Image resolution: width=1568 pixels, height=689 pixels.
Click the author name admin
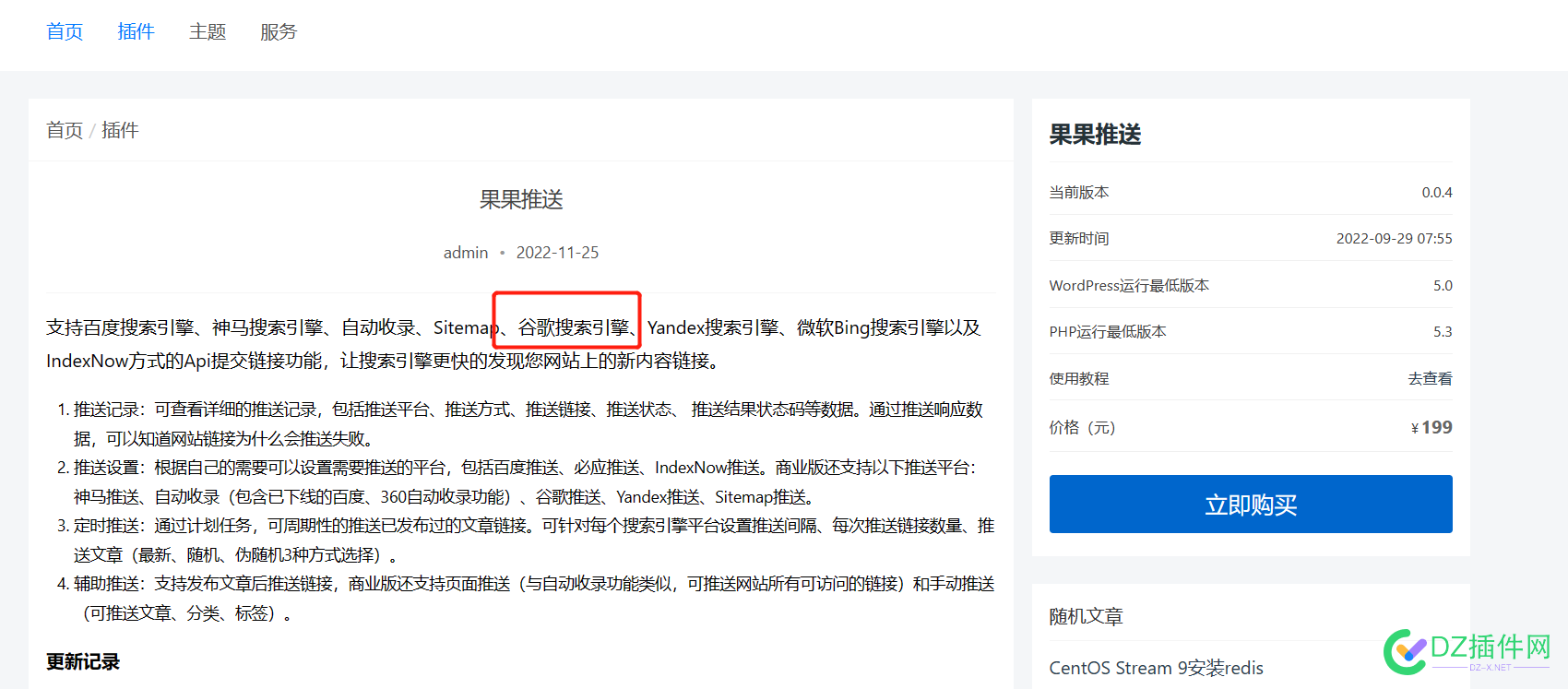466,253
